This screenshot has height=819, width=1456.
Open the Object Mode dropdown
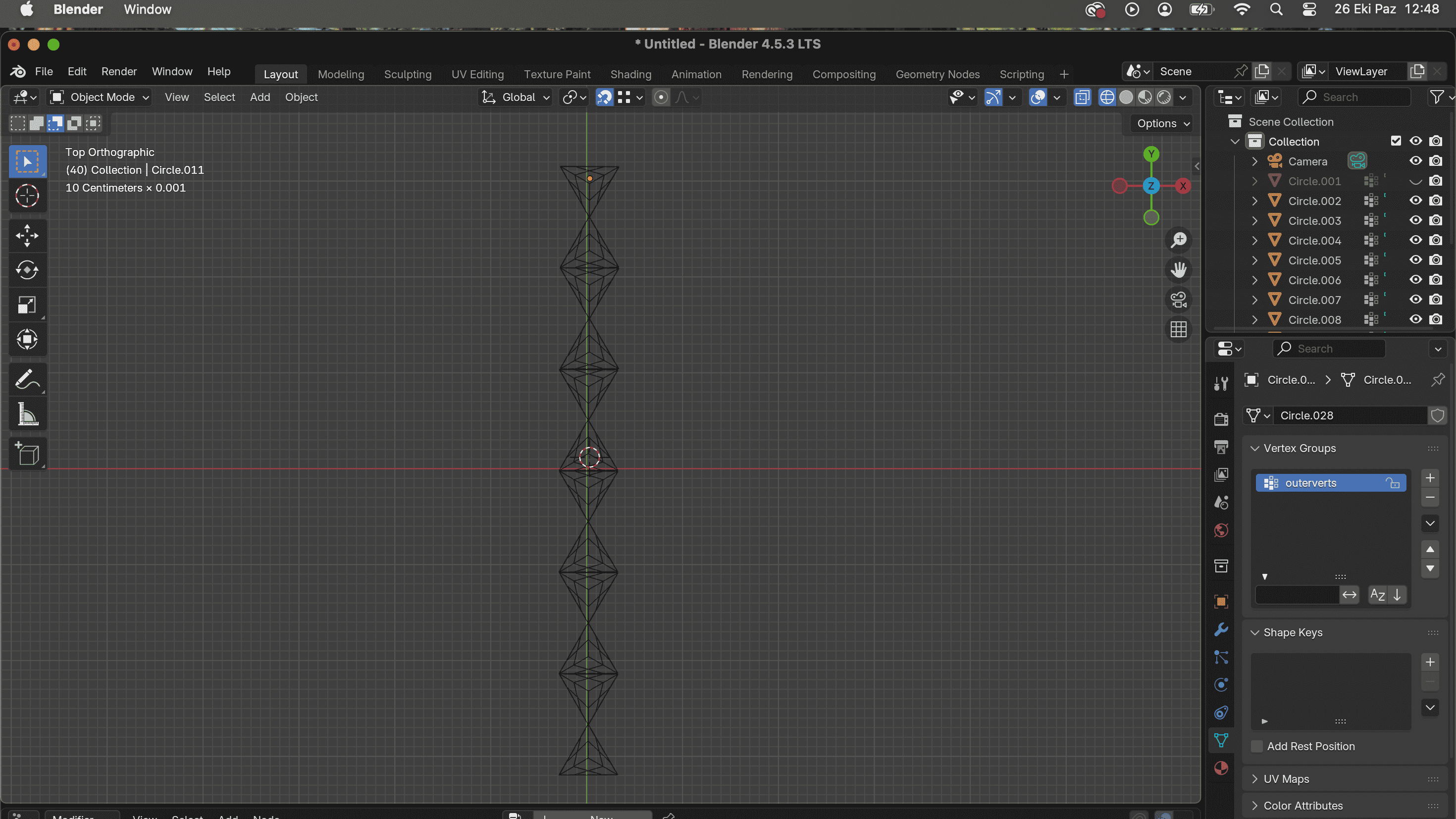(x=100, y=97)
